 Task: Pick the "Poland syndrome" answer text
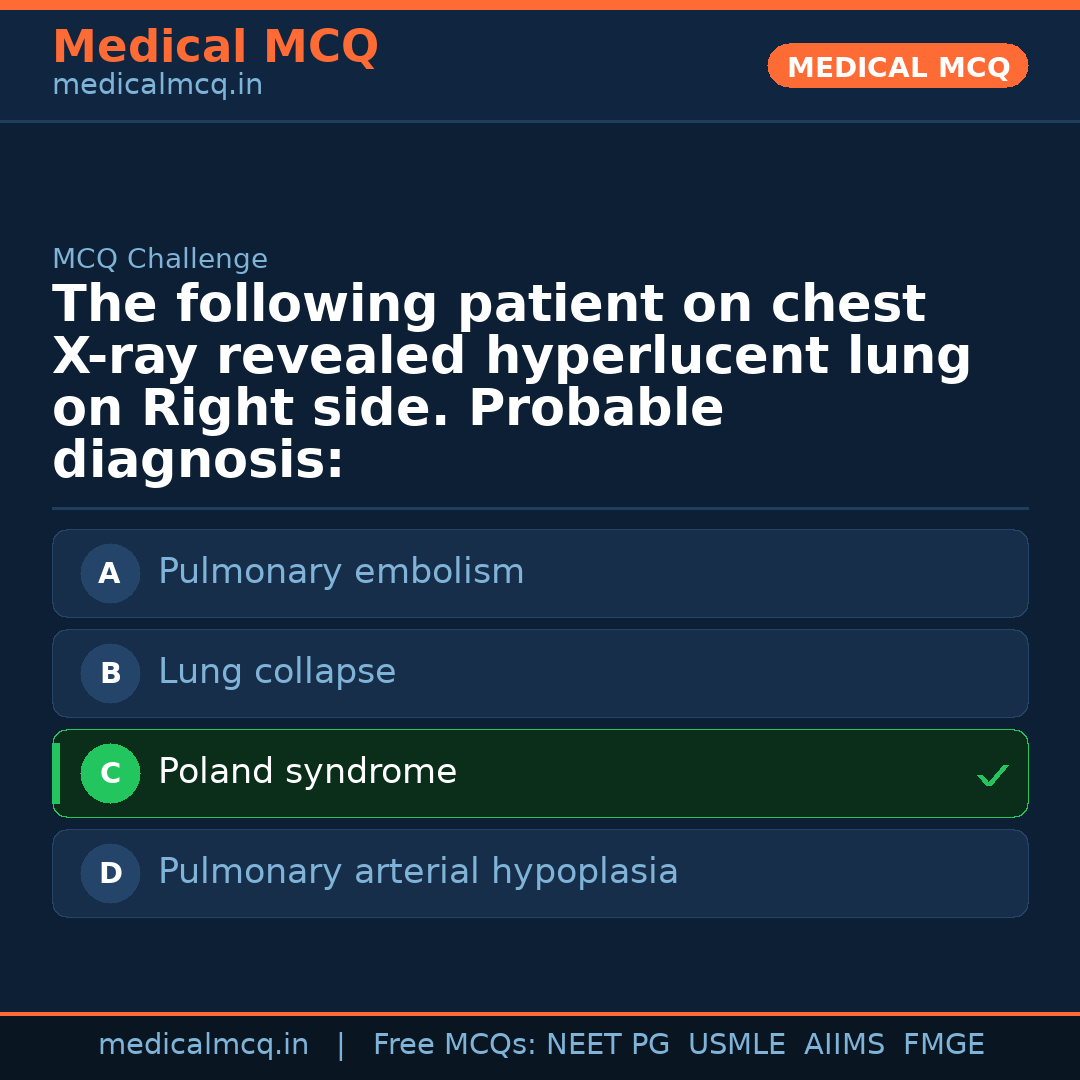click(307, 772)
